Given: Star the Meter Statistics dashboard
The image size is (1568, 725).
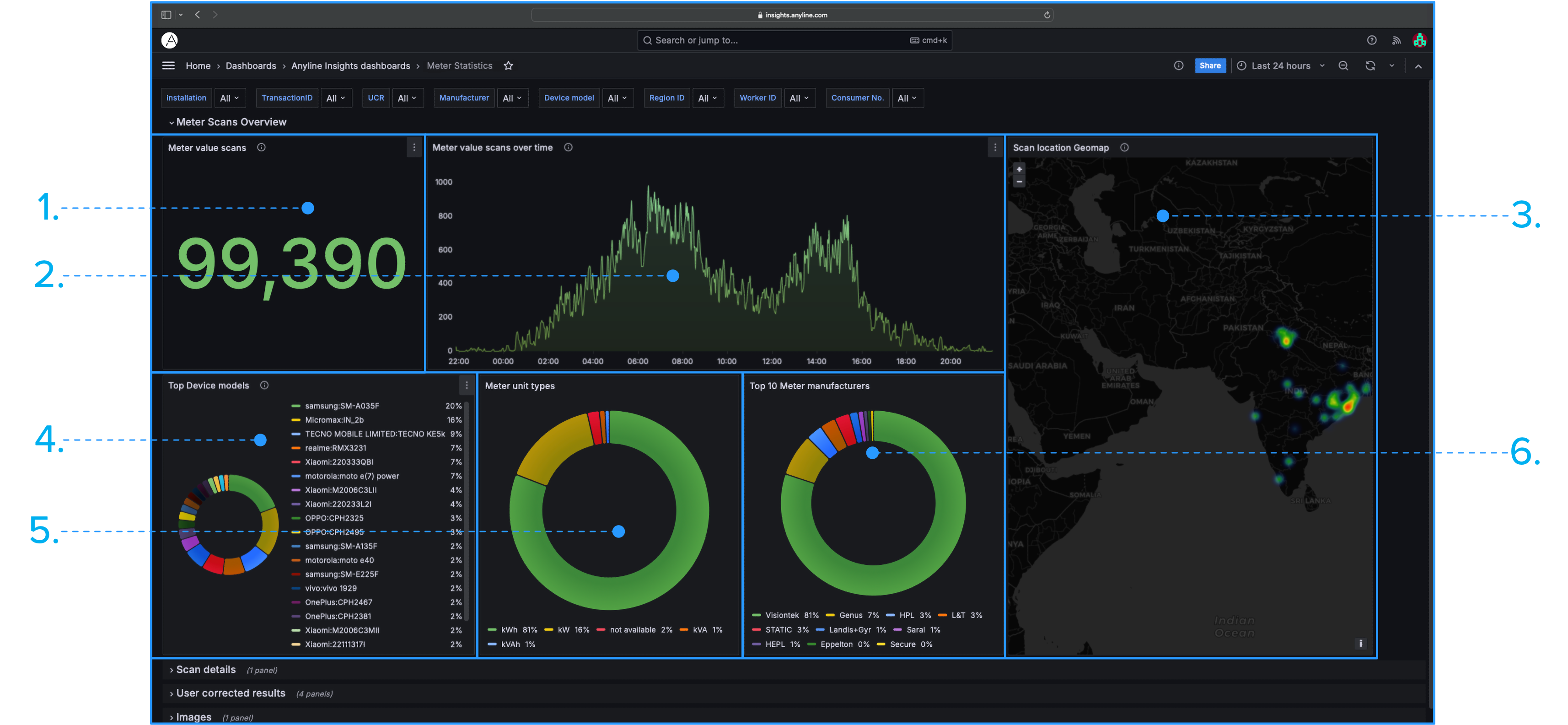Looking at the screenshot, I should click(x=508, y=66).
